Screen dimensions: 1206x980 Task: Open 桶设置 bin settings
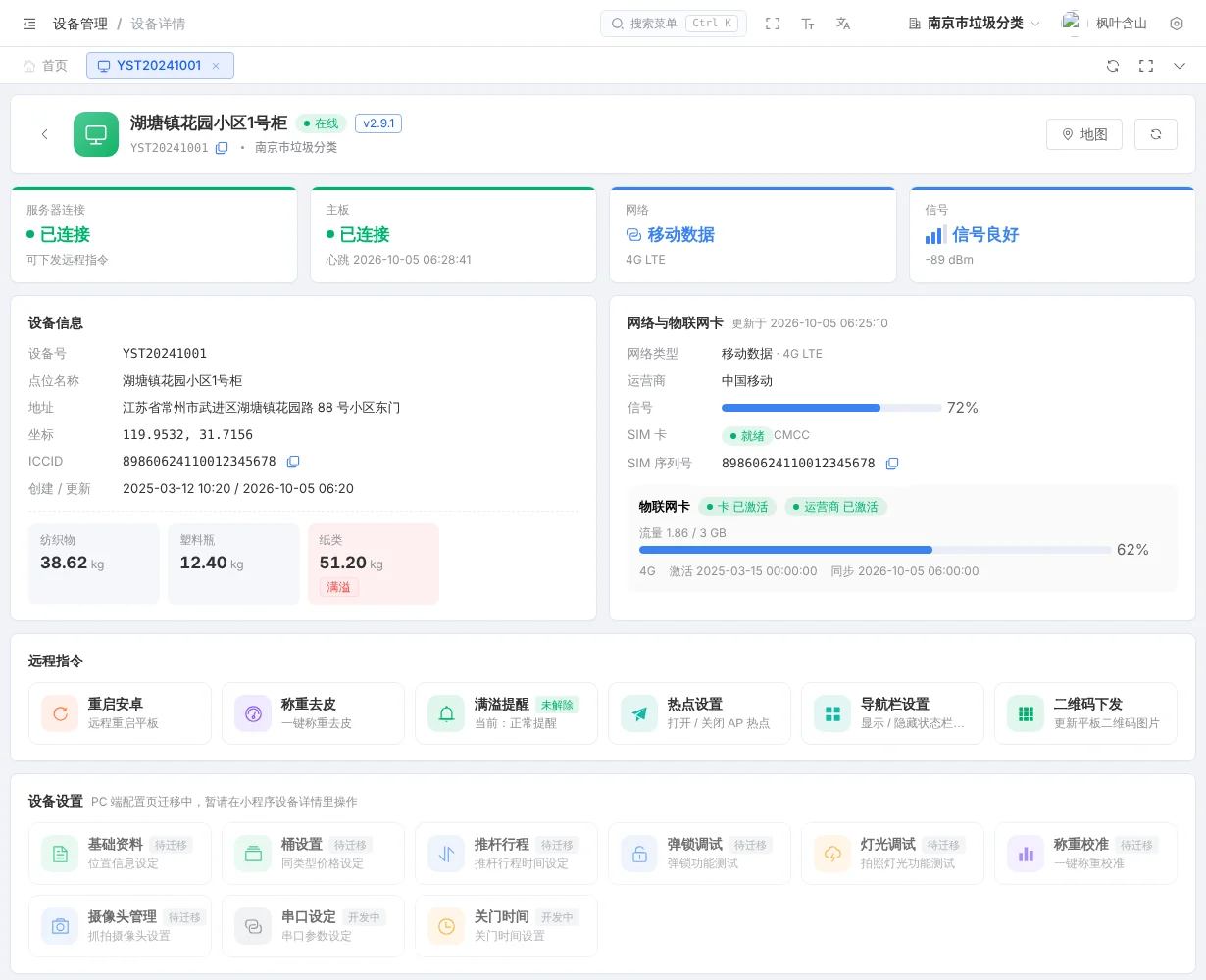[313, 854]
